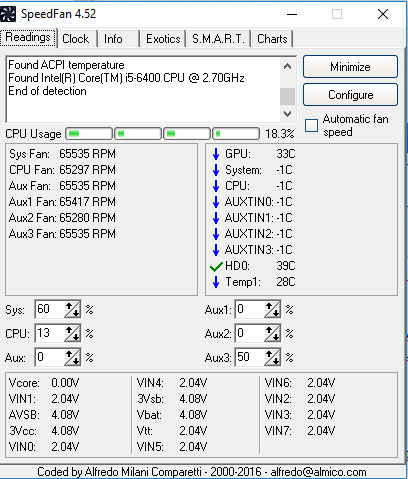Adjust Sys fan speed spinner arrows
Image resolution: width=408 pixels, height=479 pixels.
72,309
